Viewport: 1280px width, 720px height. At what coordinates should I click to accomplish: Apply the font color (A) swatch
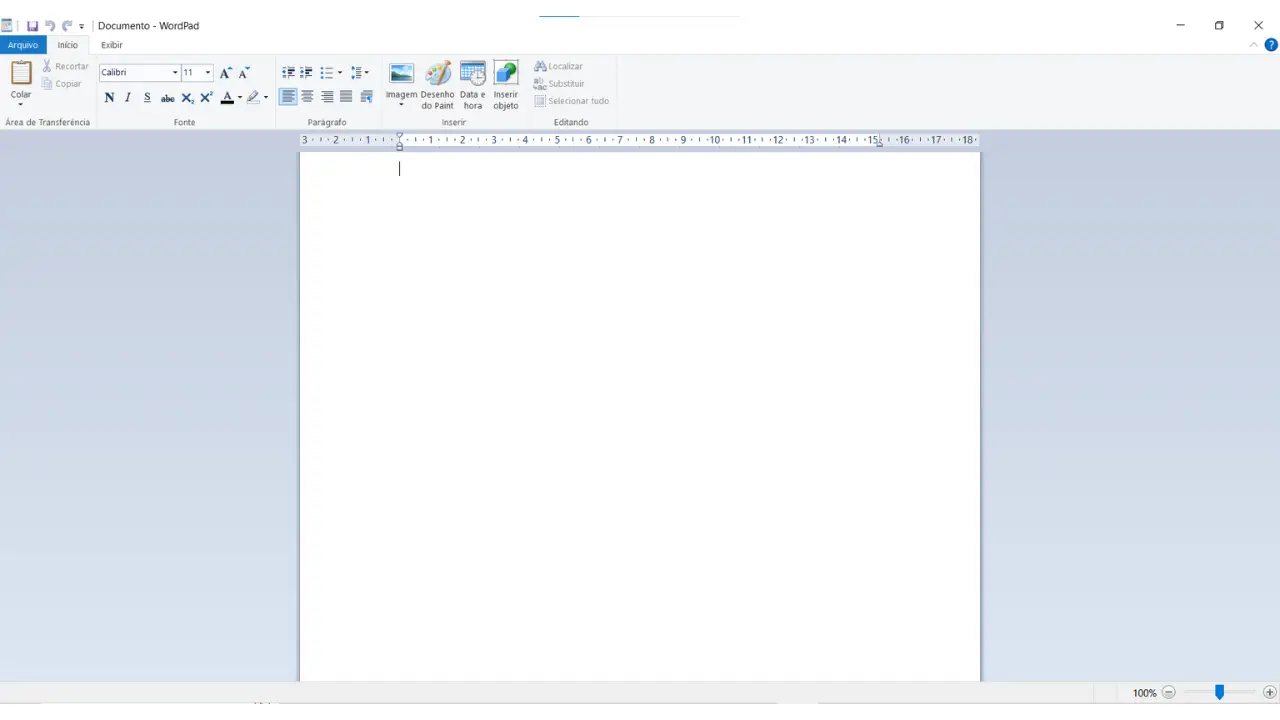click(227, 97)
